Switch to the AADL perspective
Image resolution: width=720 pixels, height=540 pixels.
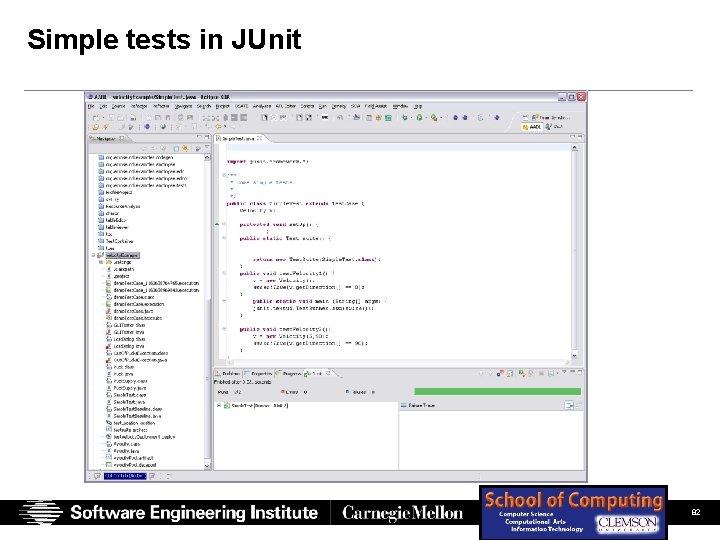532,127
